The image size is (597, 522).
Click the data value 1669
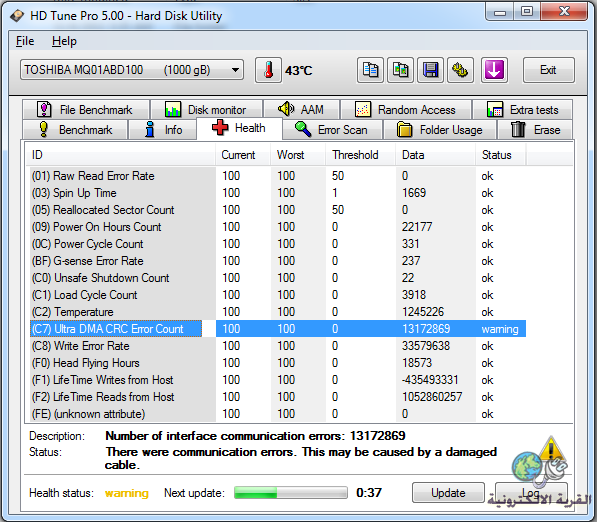click(414, 193)
